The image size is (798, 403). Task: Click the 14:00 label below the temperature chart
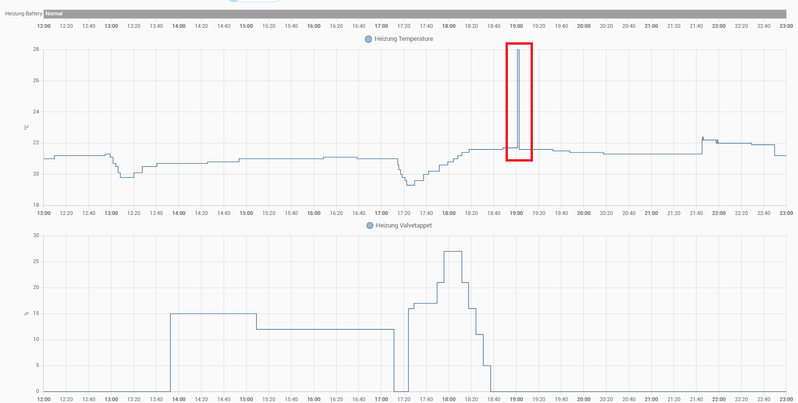coord(178,213)
